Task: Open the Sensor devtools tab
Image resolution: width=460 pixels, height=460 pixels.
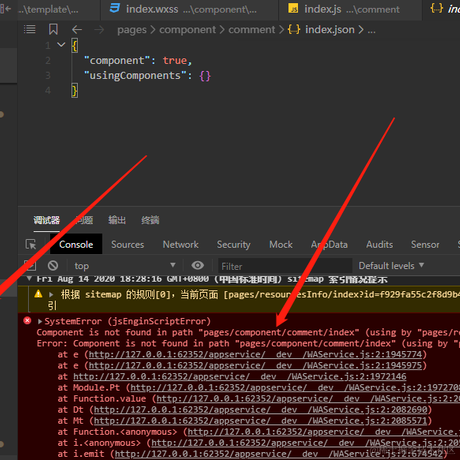Action: coord(425,244)
